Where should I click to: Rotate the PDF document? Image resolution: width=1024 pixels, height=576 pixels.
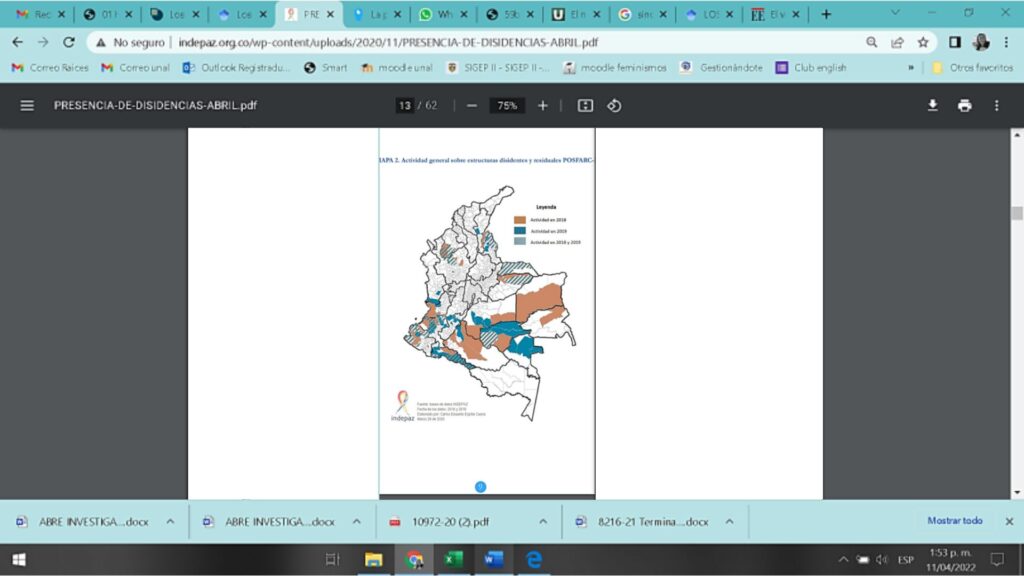click(x=614, y=105)
